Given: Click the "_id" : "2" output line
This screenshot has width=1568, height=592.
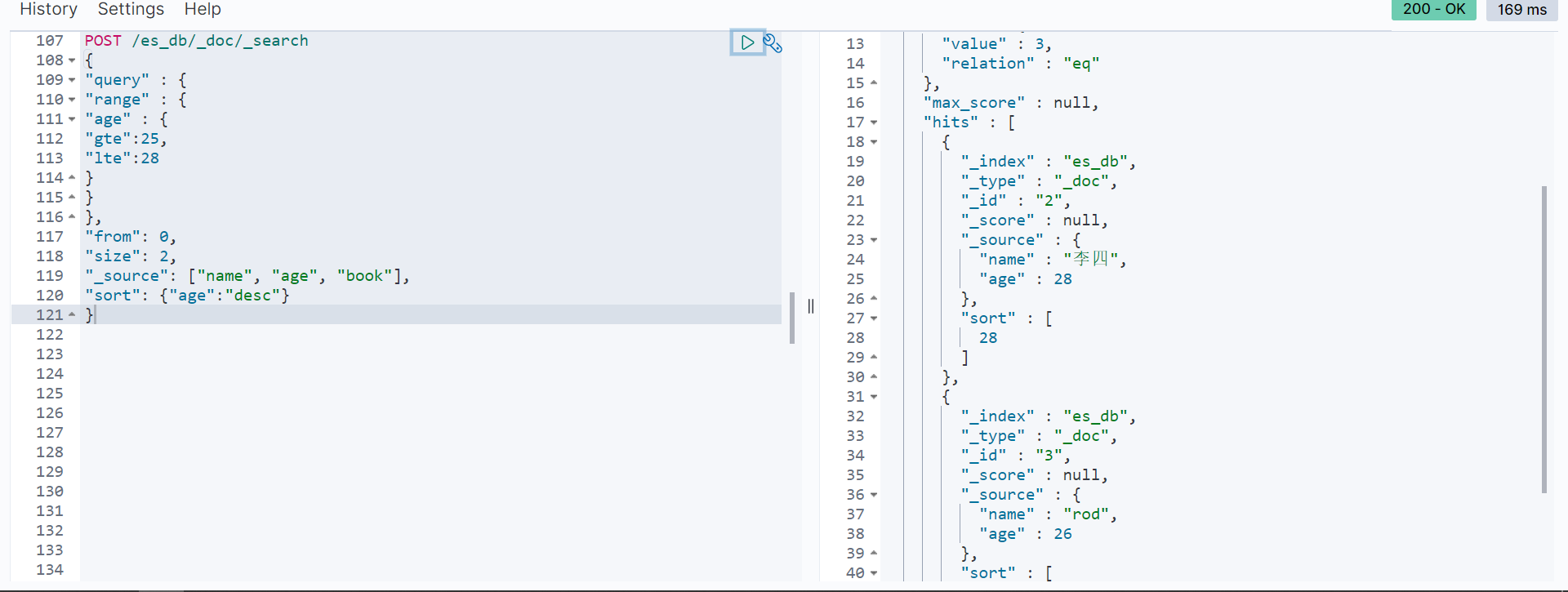Looking at the screenshot, I should 1015,201.
